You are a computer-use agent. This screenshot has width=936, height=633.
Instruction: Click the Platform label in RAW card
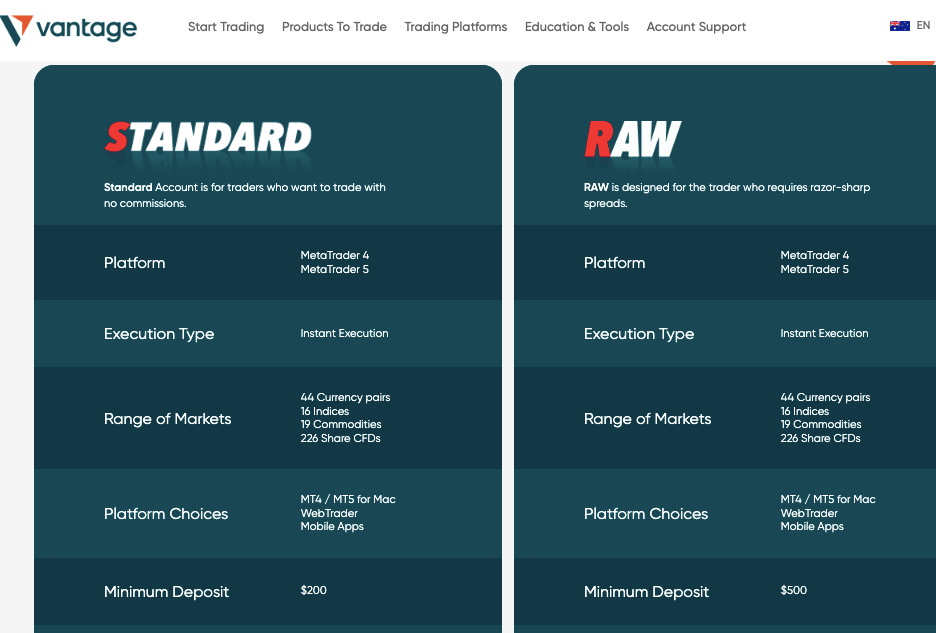tap(614, 263)
